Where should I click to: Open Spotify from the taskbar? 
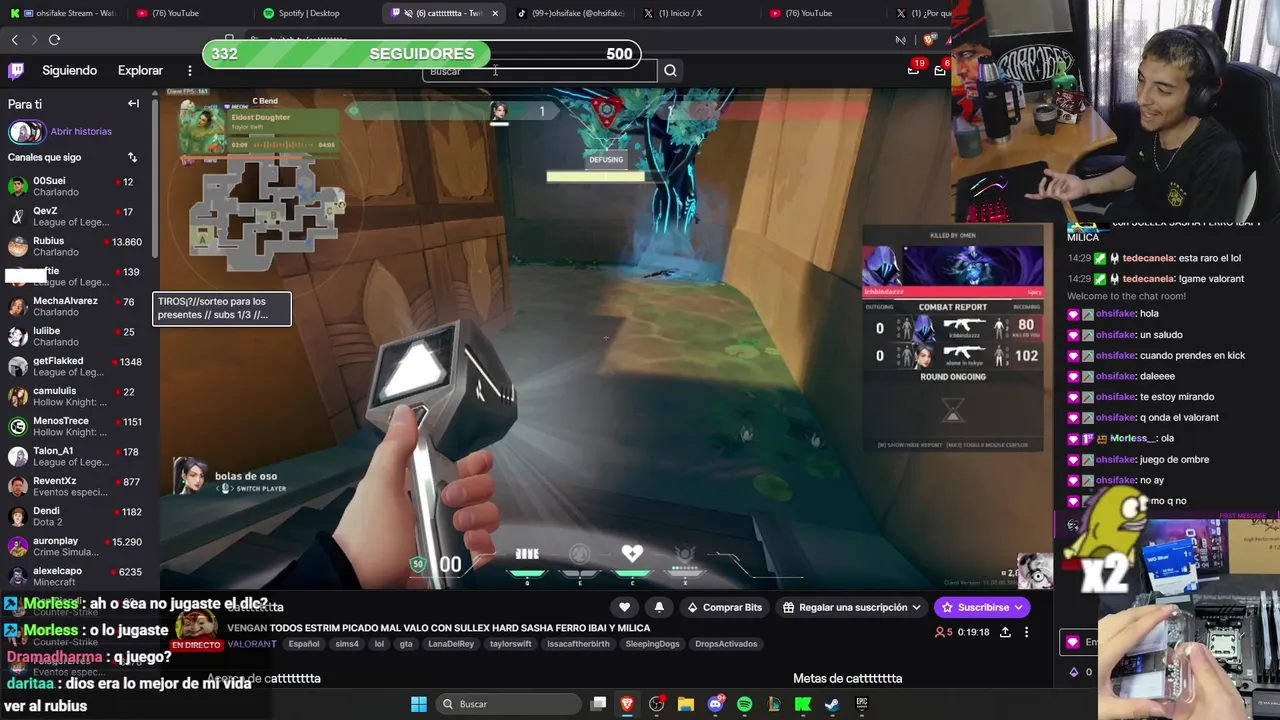coord(744,704)
